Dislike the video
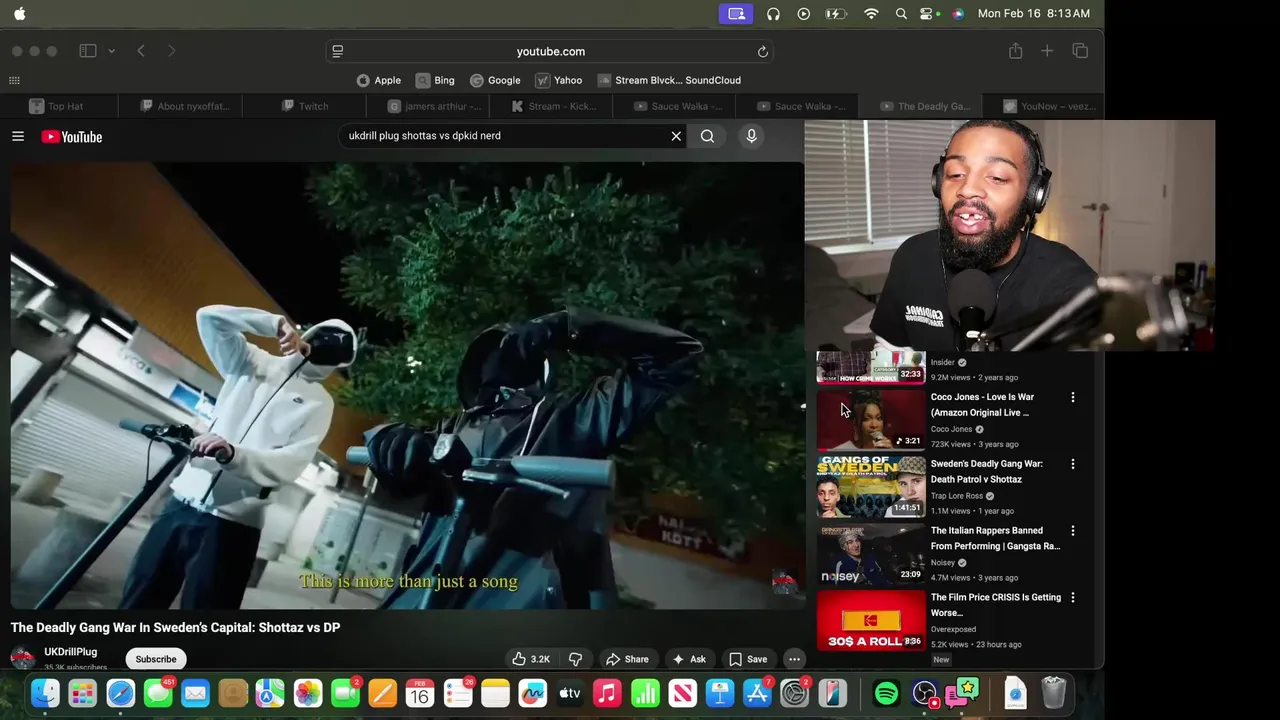Viewport: 1280px width, 720px height. click(575, 659)
